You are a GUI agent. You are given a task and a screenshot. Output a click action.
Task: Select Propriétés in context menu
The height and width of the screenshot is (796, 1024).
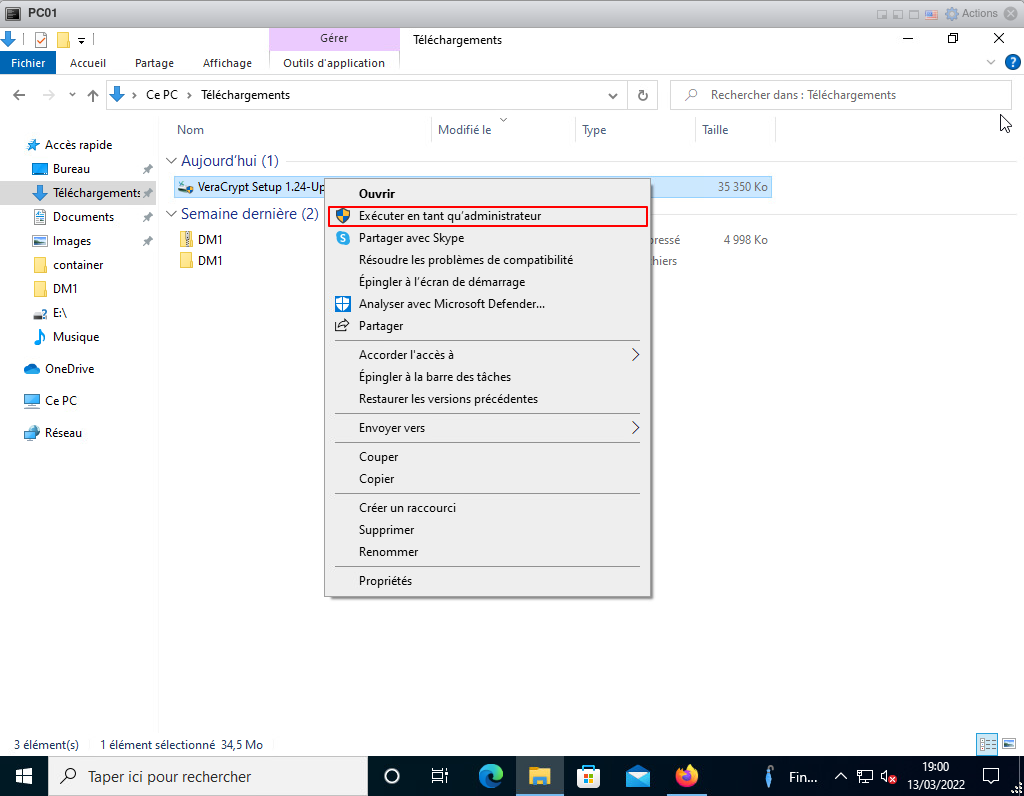[x=385, y=581]
